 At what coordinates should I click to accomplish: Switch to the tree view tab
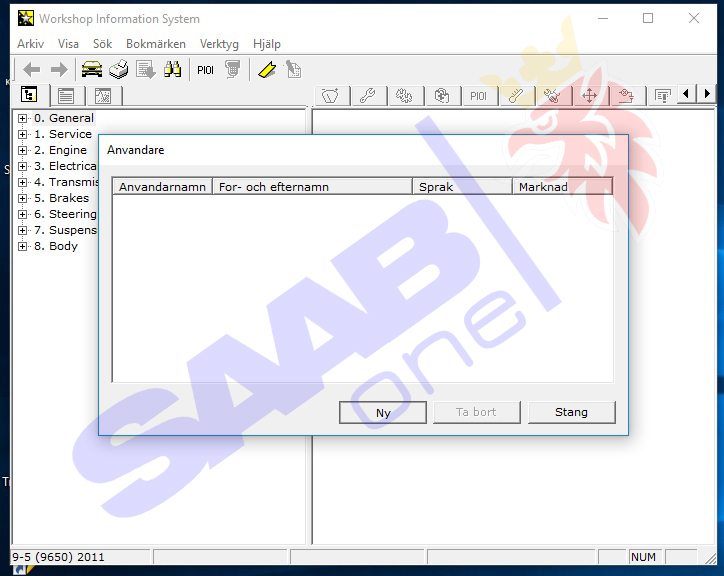point(29,95)
